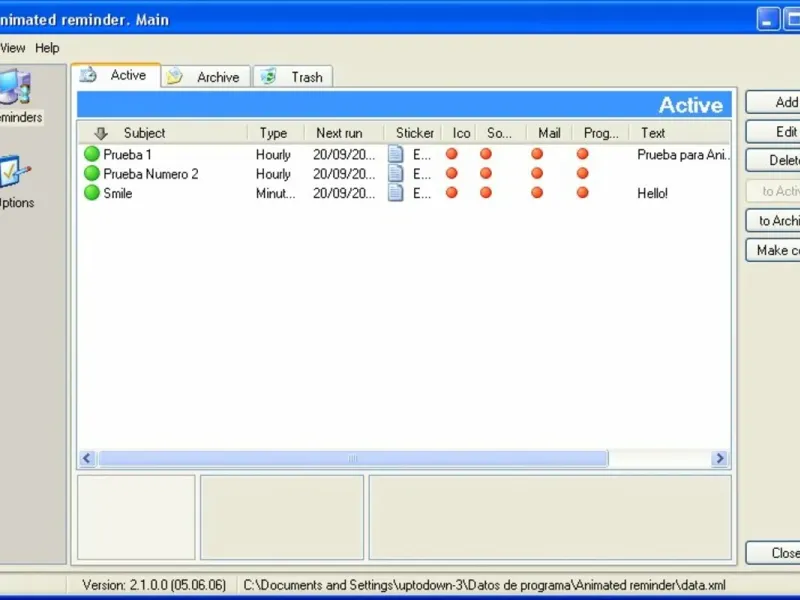Click green status circle for Prueba 1
800x600 pixels.
(92, 154)
